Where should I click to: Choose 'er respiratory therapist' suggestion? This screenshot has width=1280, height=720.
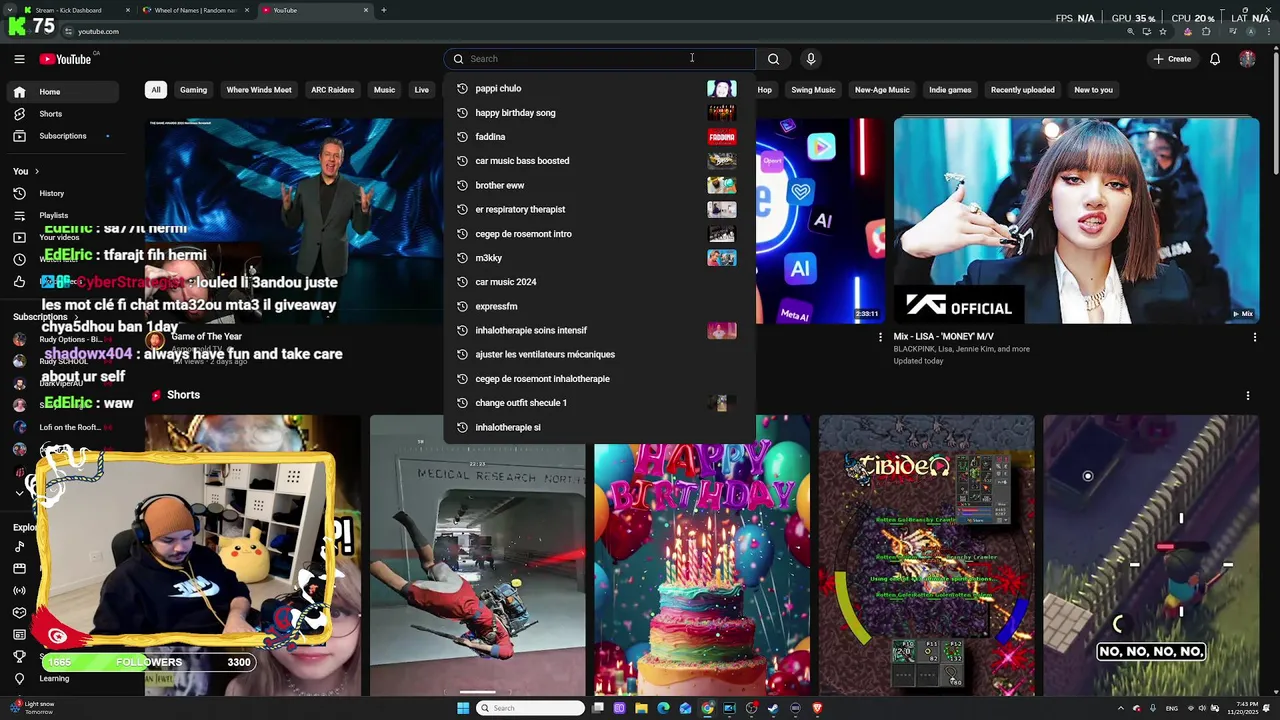[600, 209]
